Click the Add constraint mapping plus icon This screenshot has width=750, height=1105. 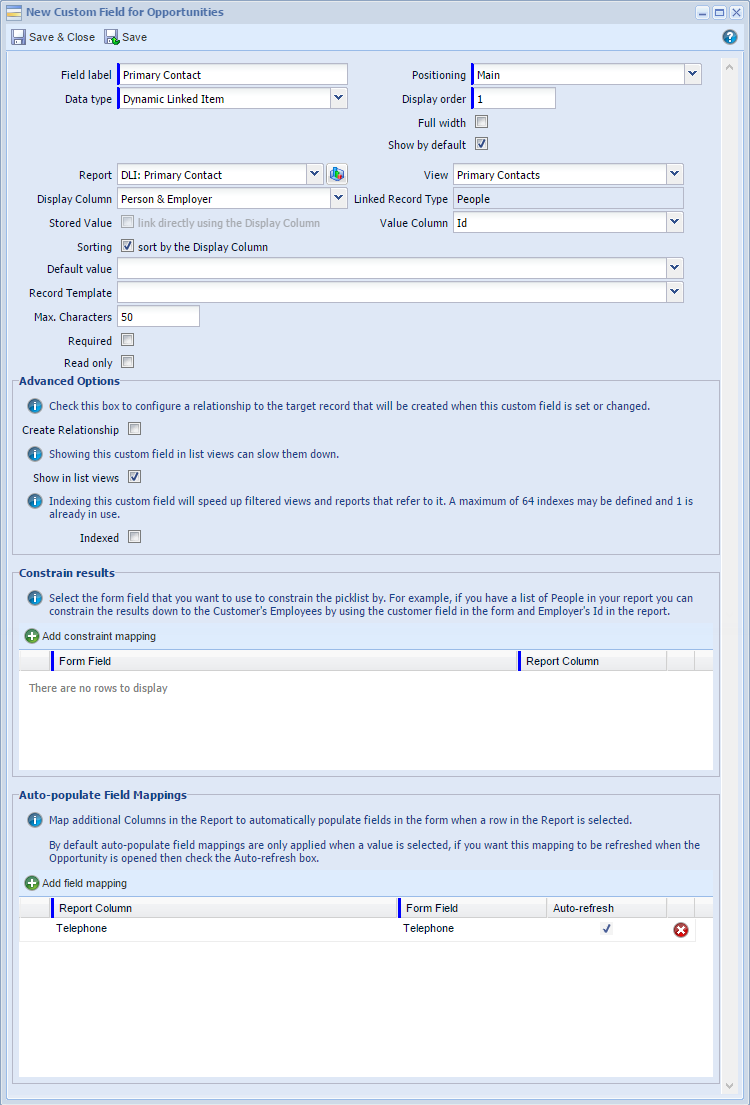tap(32, 636)
